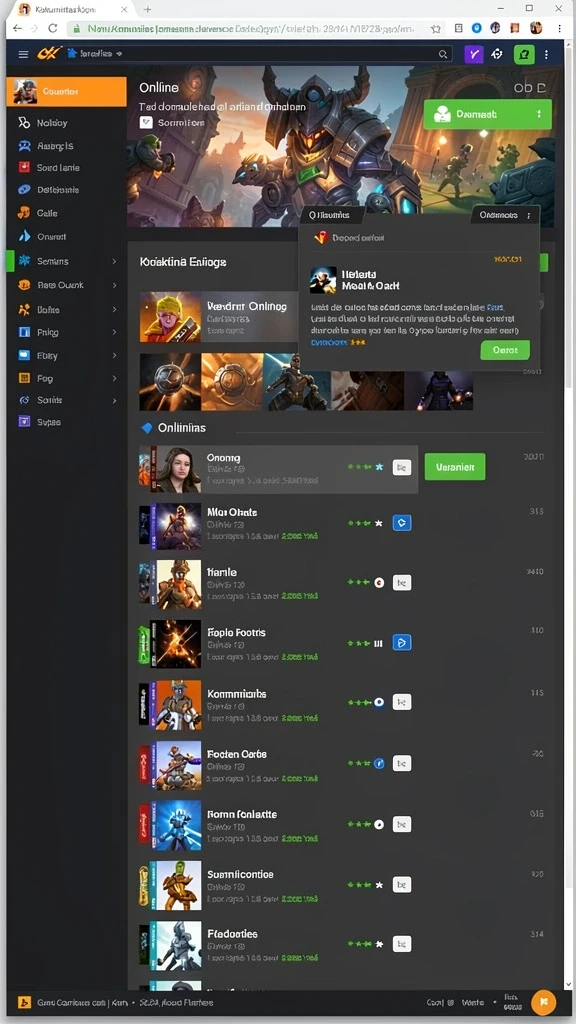Click the Doped oofioil item in popup
This screenshot has height=1024, width=576.
[x=349, y=238]
